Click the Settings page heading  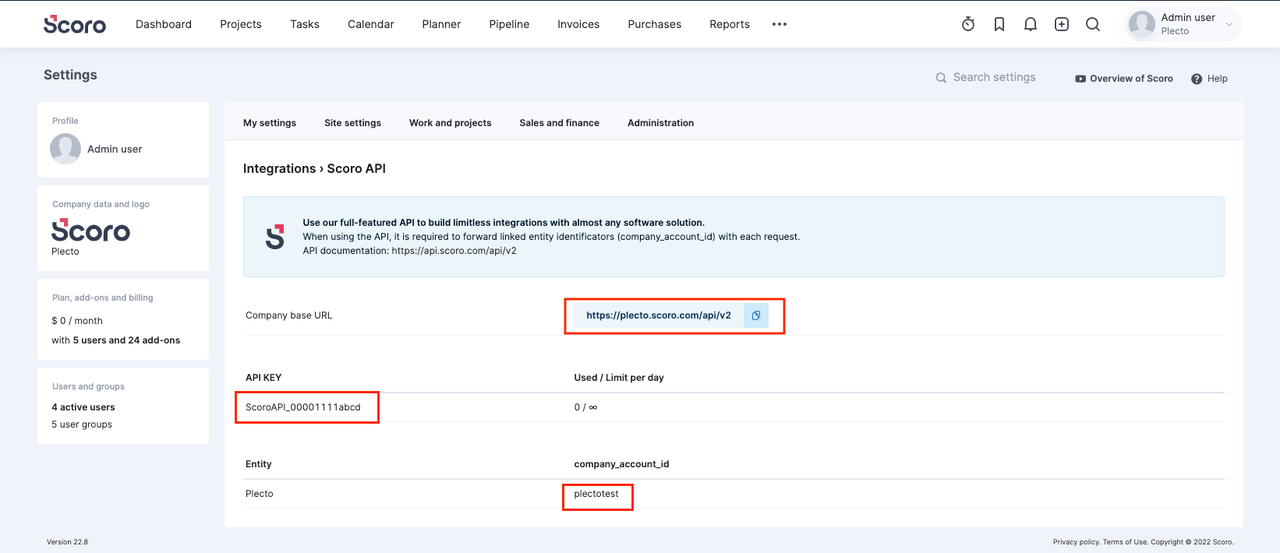coord(70,75)
